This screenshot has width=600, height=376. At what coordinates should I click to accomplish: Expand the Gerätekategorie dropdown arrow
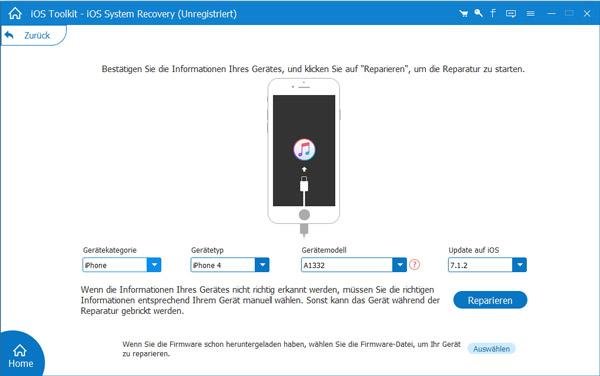[154, 265]
